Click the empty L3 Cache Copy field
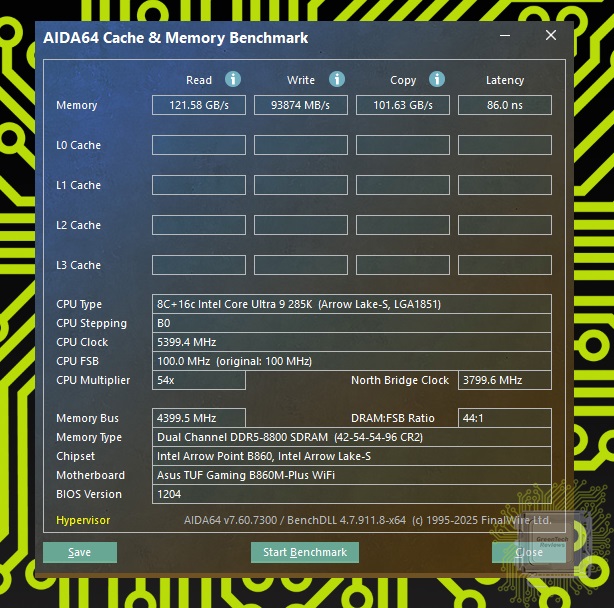Image resolution: width=614 pixels, height=608 pixels. 403,265
